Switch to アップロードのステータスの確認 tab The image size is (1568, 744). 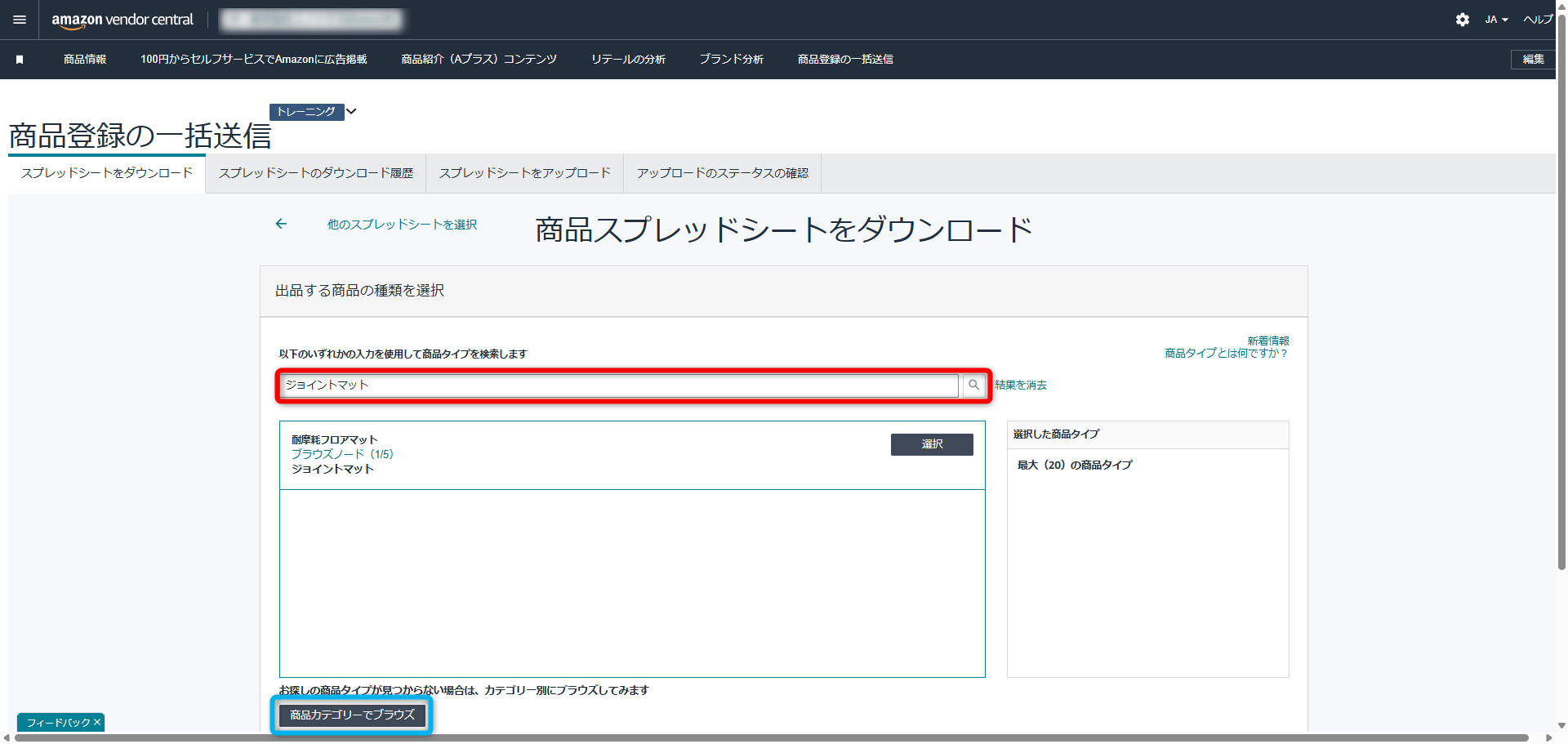722,173
